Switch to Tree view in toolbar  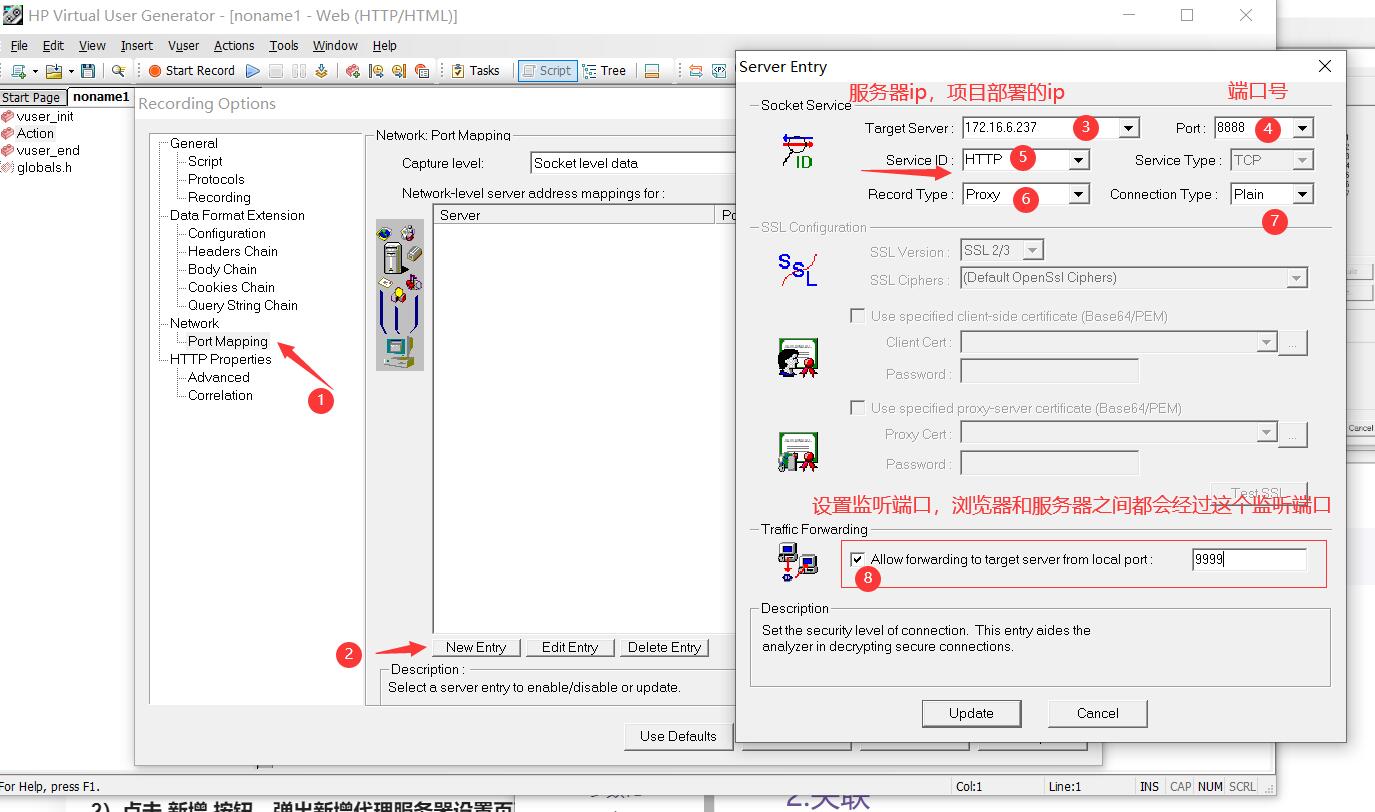click(604, 70)
